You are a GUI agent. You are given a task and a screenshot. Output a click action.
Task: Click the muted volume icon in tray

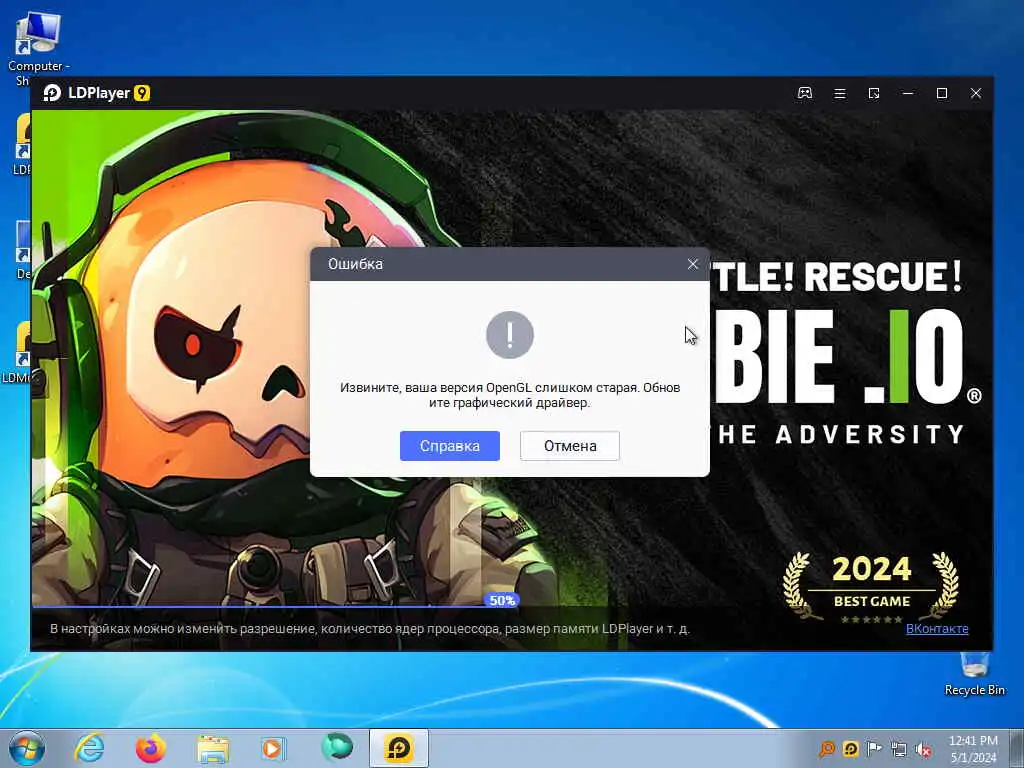tap(923, 750)
